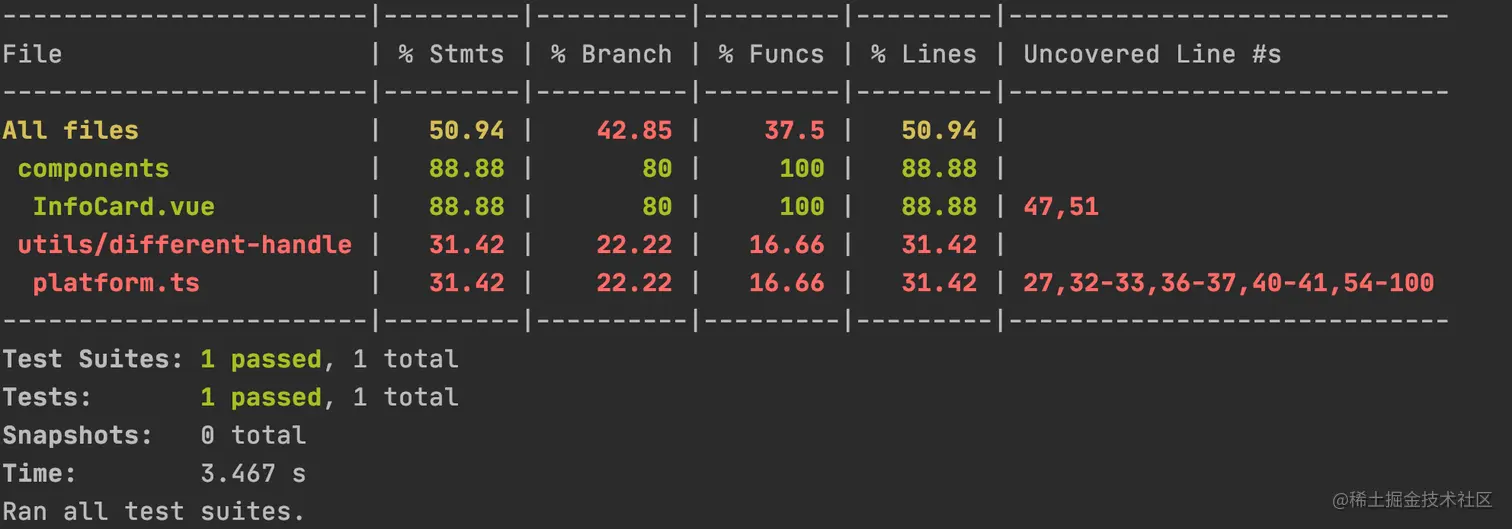Select utils/different-handle % Funcs value 16.66
This screenshot has height=529, width=1512.
click(x=787, y=245)
